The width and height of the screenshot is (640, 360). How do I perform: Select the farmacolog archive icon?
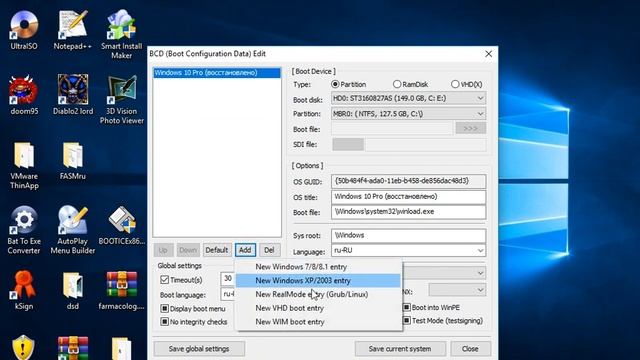coord(122,291)
